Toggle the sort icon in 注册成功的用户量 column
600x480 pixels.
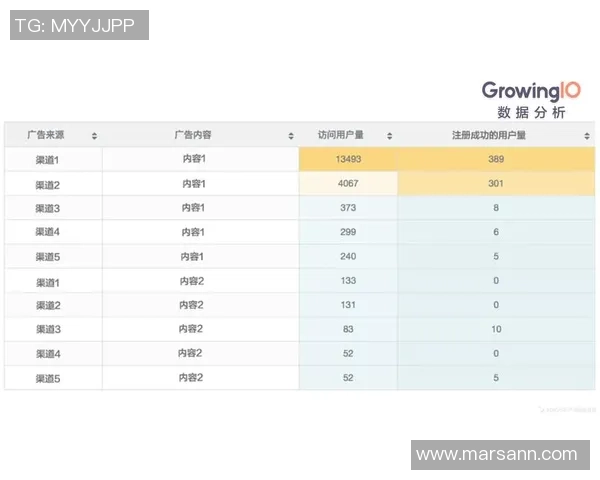coord(587,136)
